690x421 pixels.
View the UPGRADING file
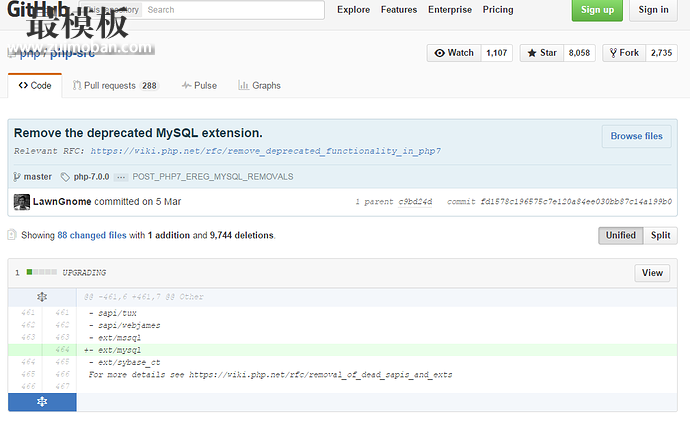652,273
